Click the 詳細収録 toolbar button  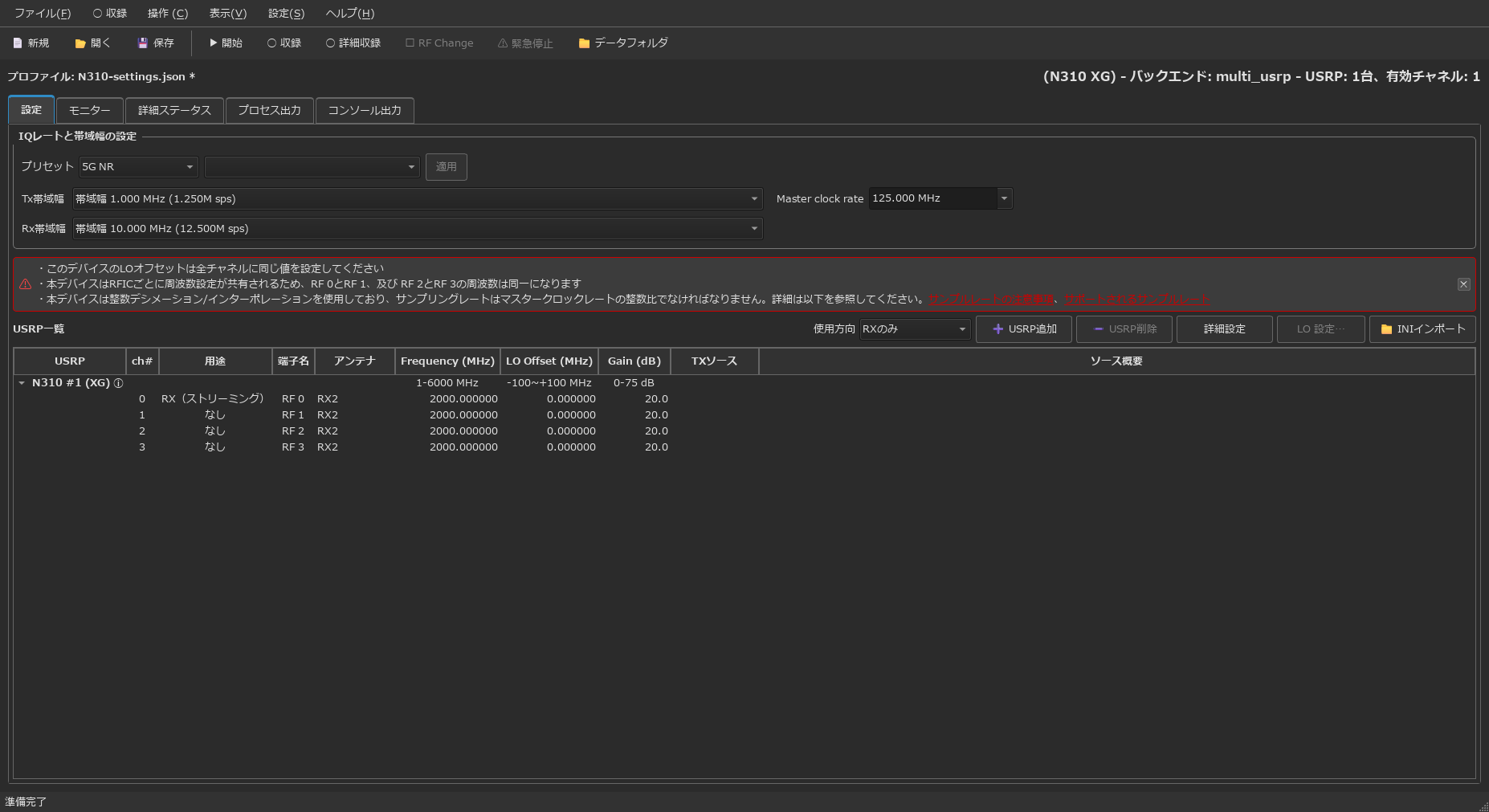[x=353, y=43]
